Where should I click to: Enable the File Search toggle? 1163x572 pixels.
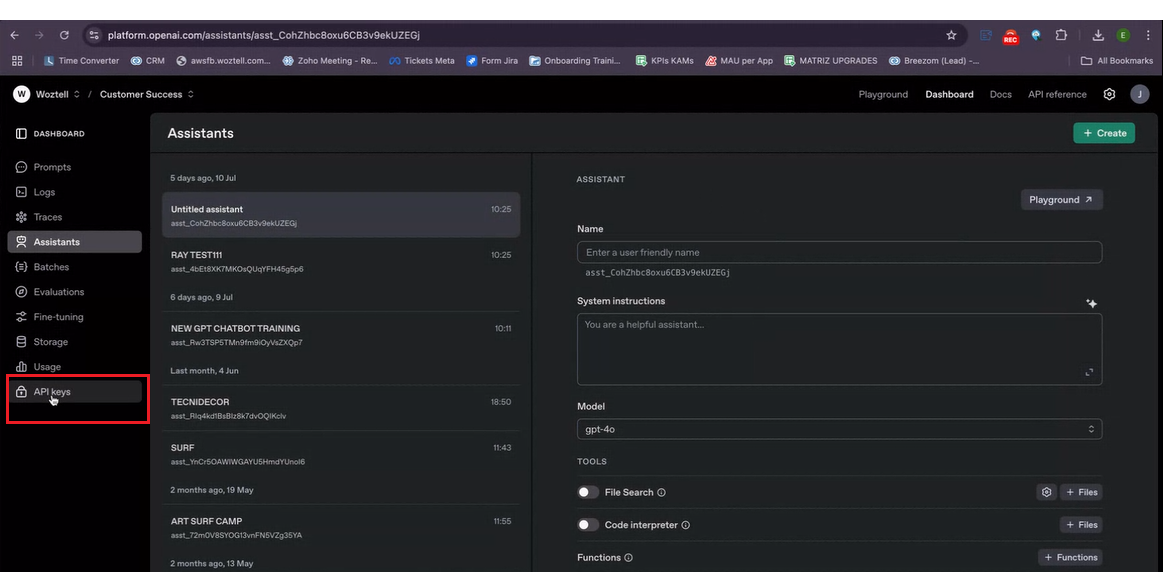[x=588, y=493]
